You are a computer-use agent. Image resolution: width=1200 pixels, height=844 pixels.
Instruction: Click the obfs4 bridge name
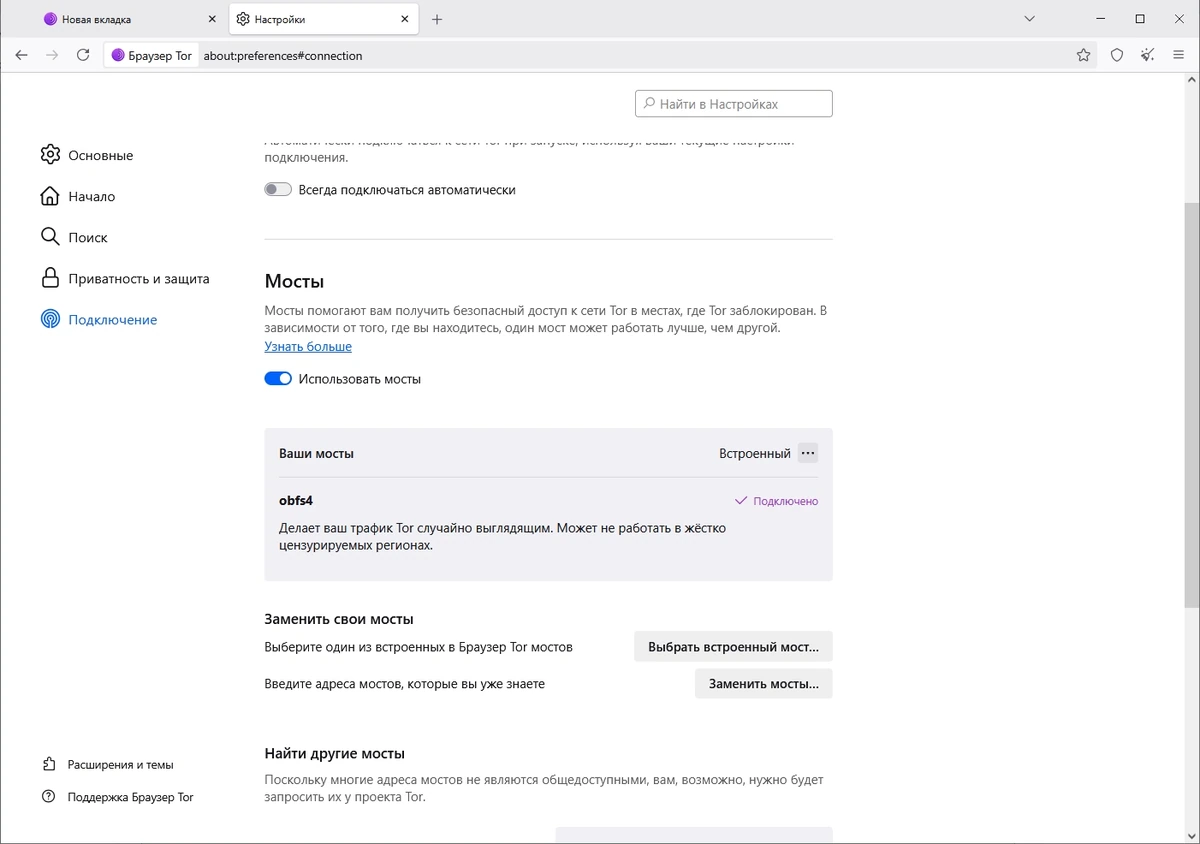(x=296, y=500)
